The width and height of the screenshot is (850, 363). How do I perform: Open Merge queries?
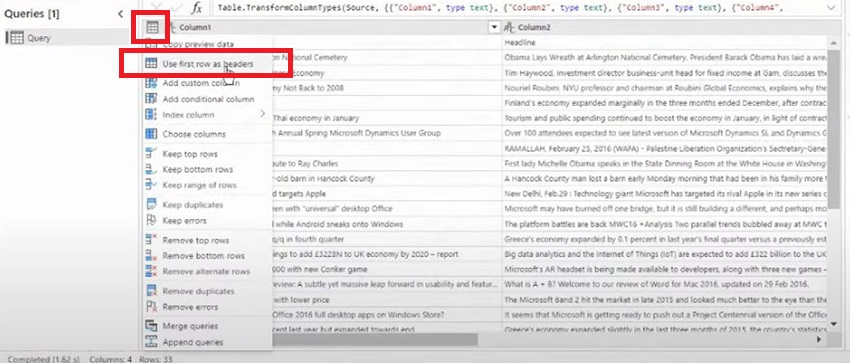coord(190,326)
